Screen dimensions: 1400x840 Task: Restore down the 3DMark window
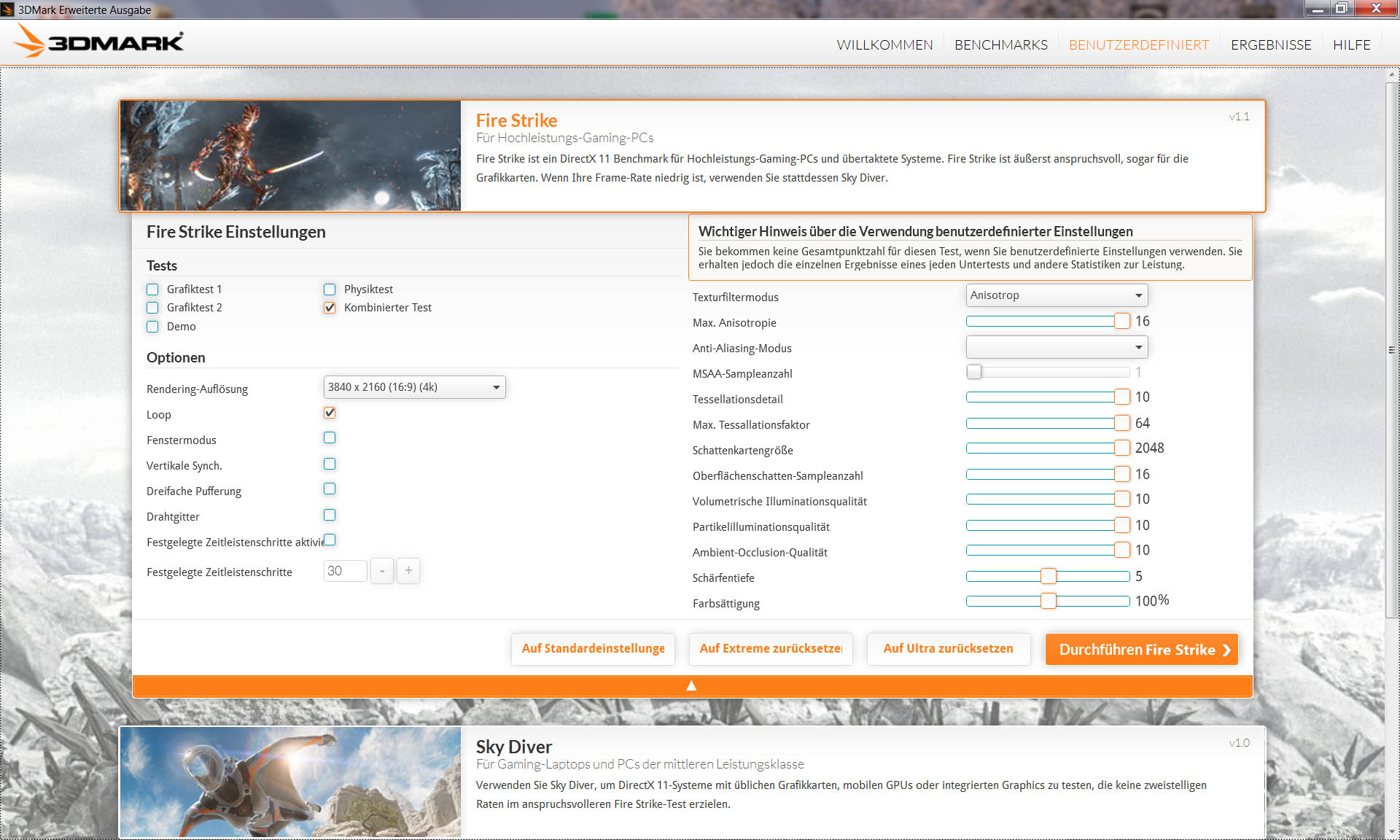[1341, 9]
